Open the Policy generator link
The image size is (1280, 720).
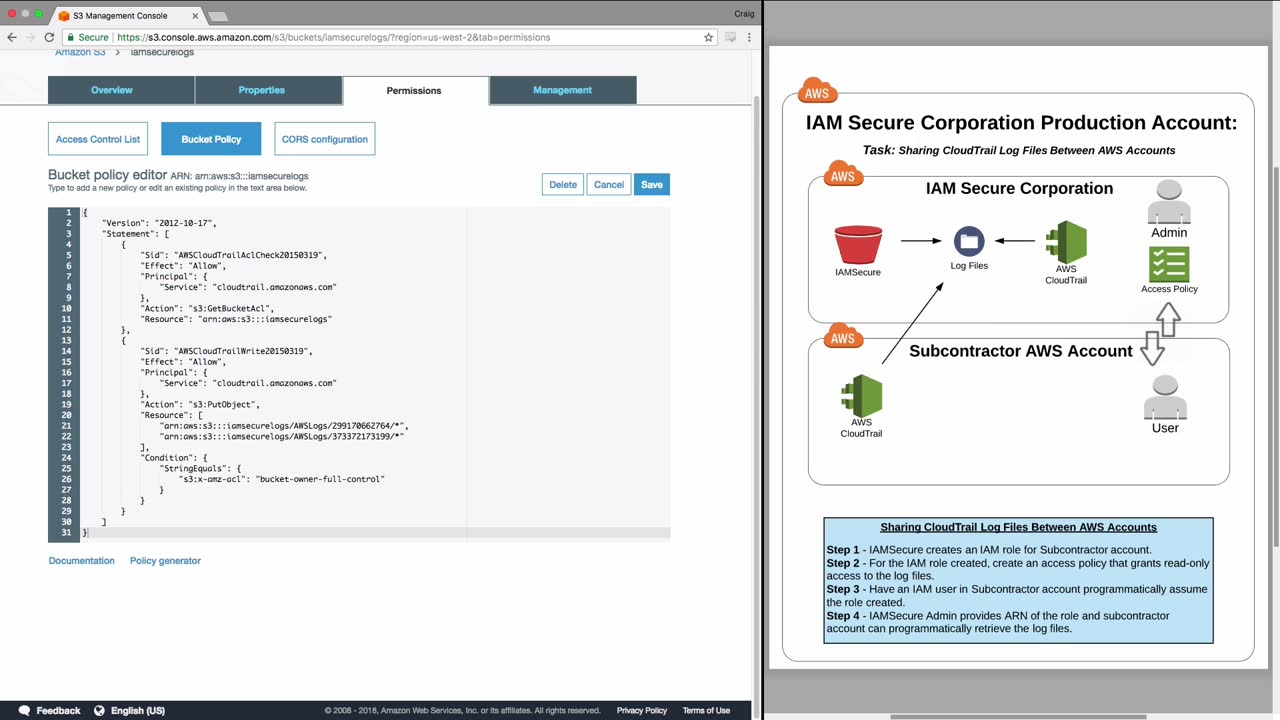click(165, 561)
